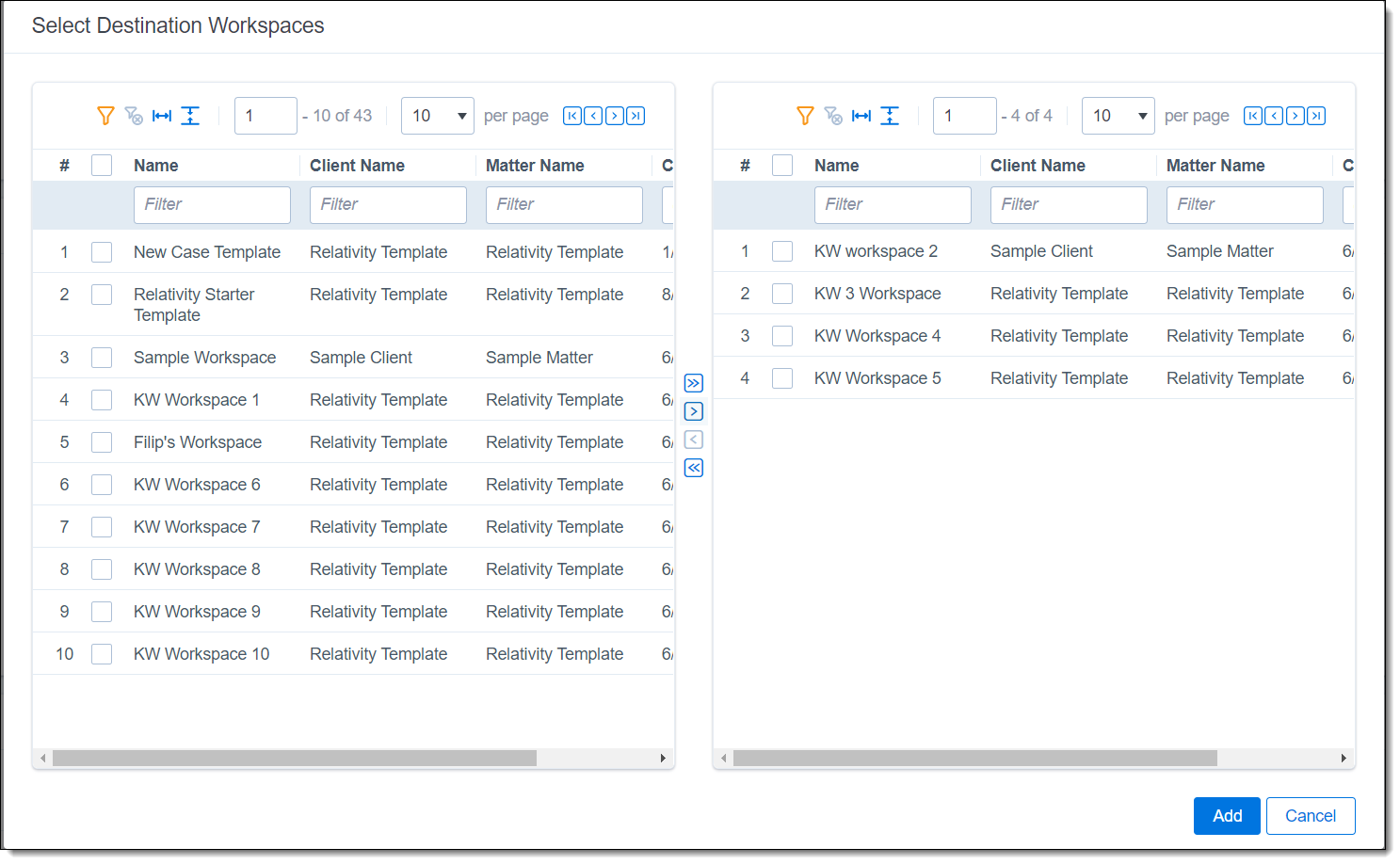Click the filter funnel icon in left panel
The image size is (1400, 864).
(105, 116)
